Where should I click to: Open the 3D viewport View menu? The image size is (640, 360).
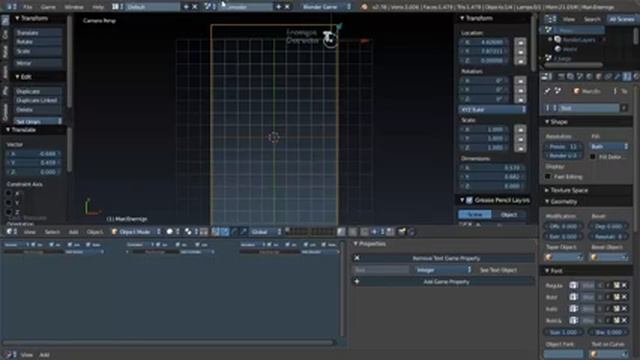(x=29, y=232)
